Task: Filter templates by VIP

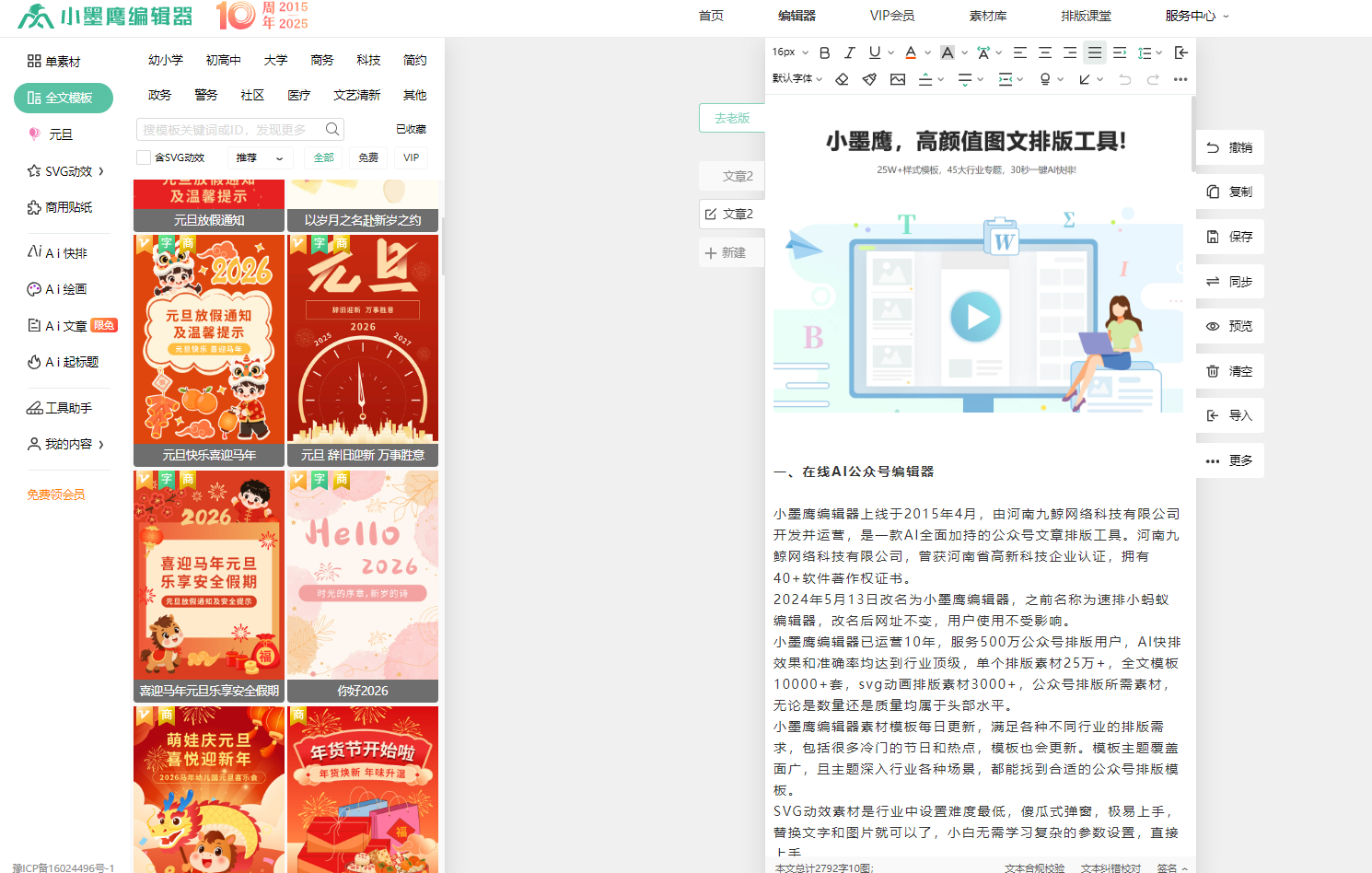Action: (x=412, y=157)
